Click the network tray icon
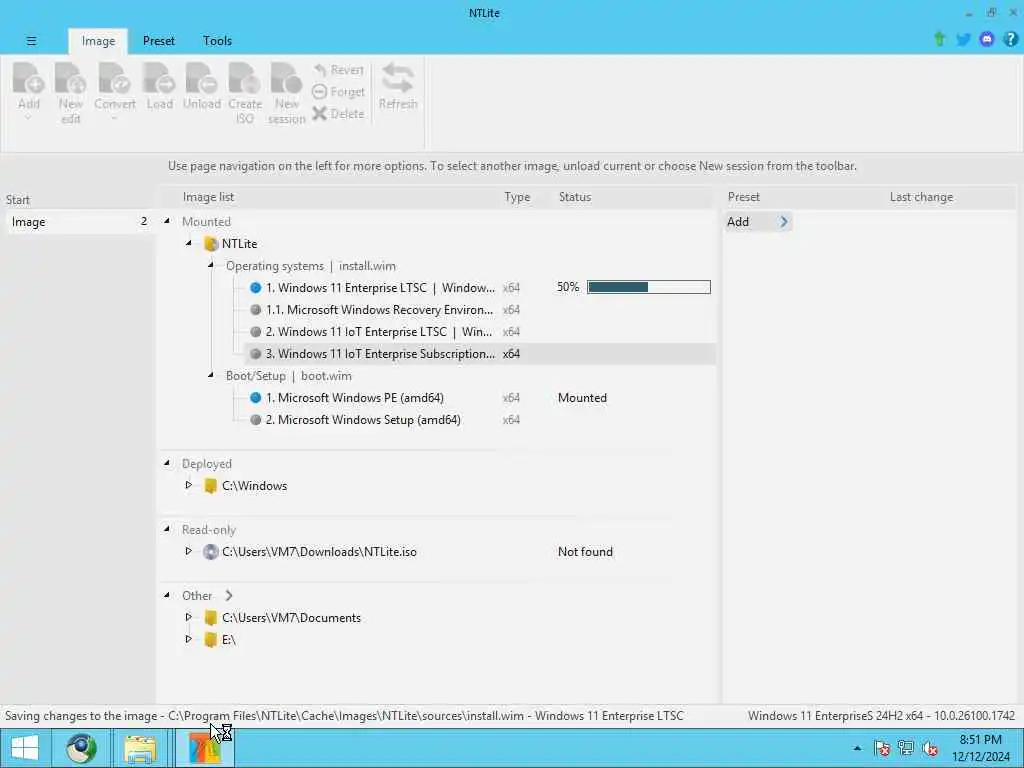Screen dimensions: 1024x768 [906, 748]
